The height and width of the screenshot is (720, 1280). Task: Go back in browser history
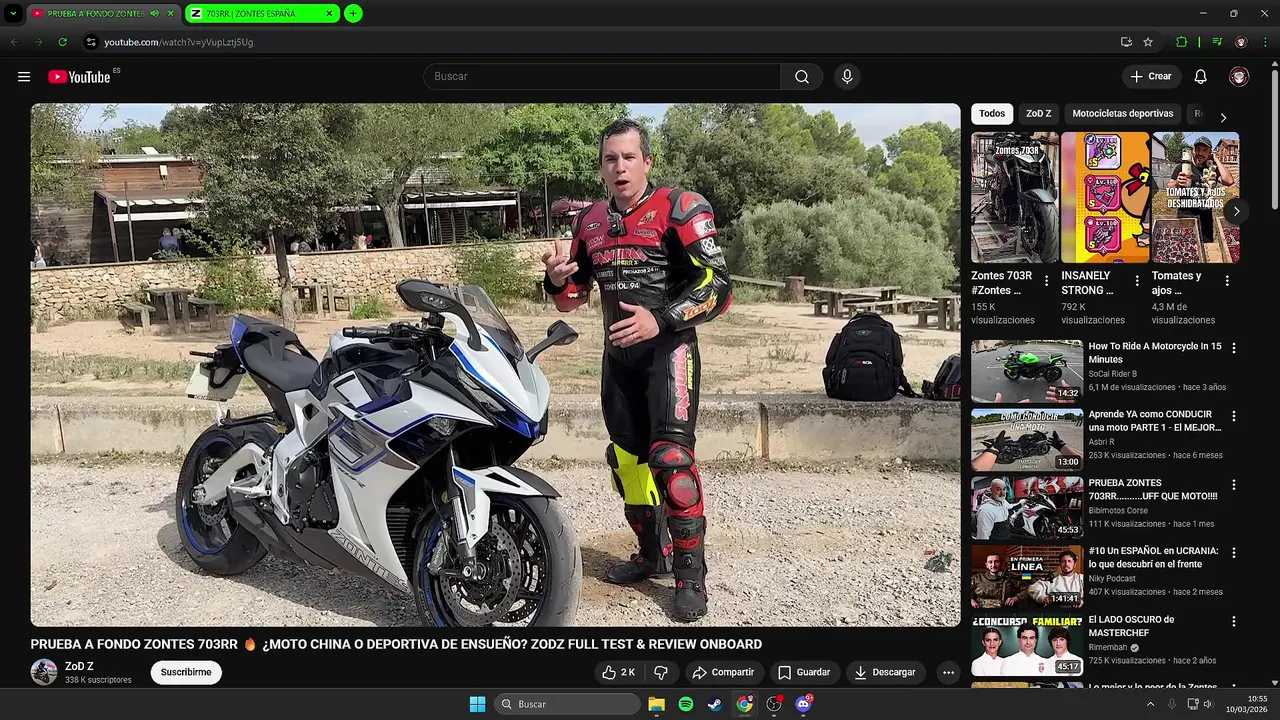[14, 42]
